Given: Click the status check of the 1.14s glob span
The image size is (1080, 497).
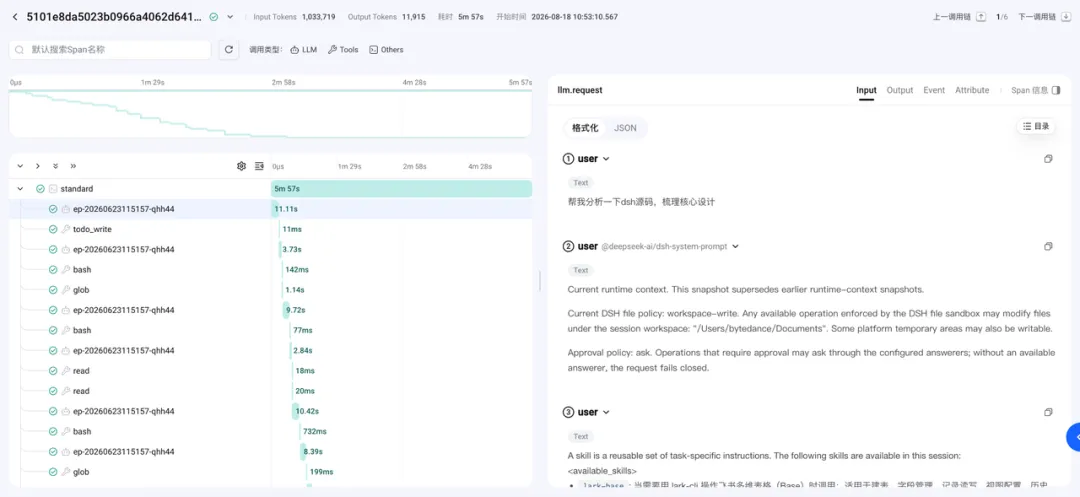Looking at the screenshot, I should 53,290.
